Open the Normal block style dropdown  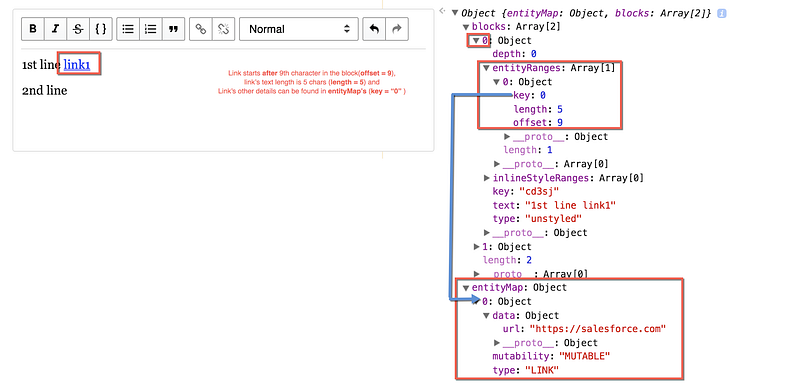click(x=298, y=29)
